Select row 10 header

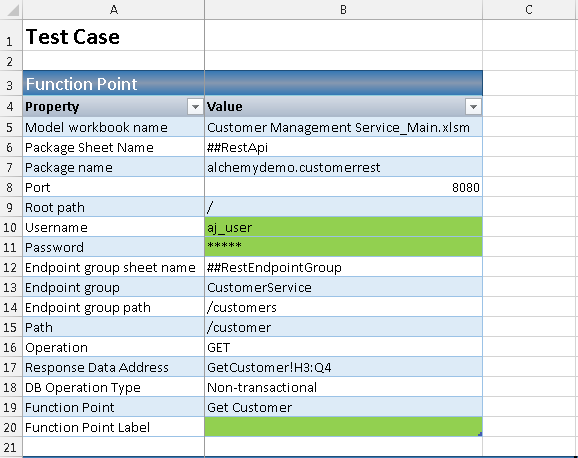coord(10,227)
